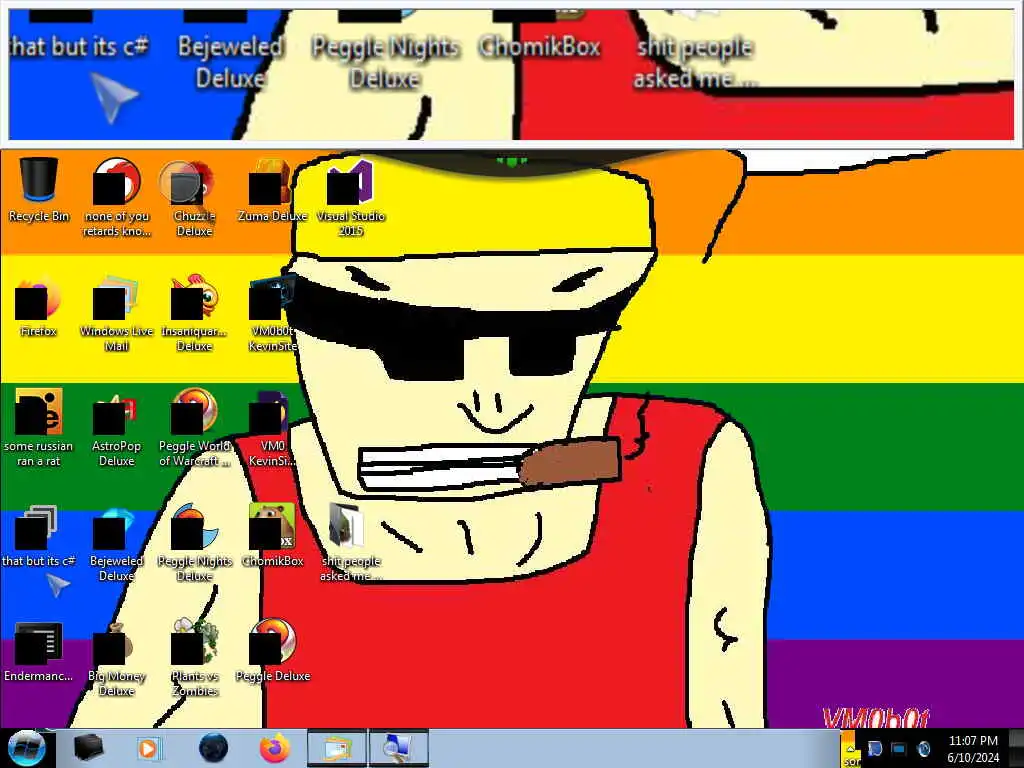Open the Action Center flag in tray
1024x768 pixels.
click(875, 748)
